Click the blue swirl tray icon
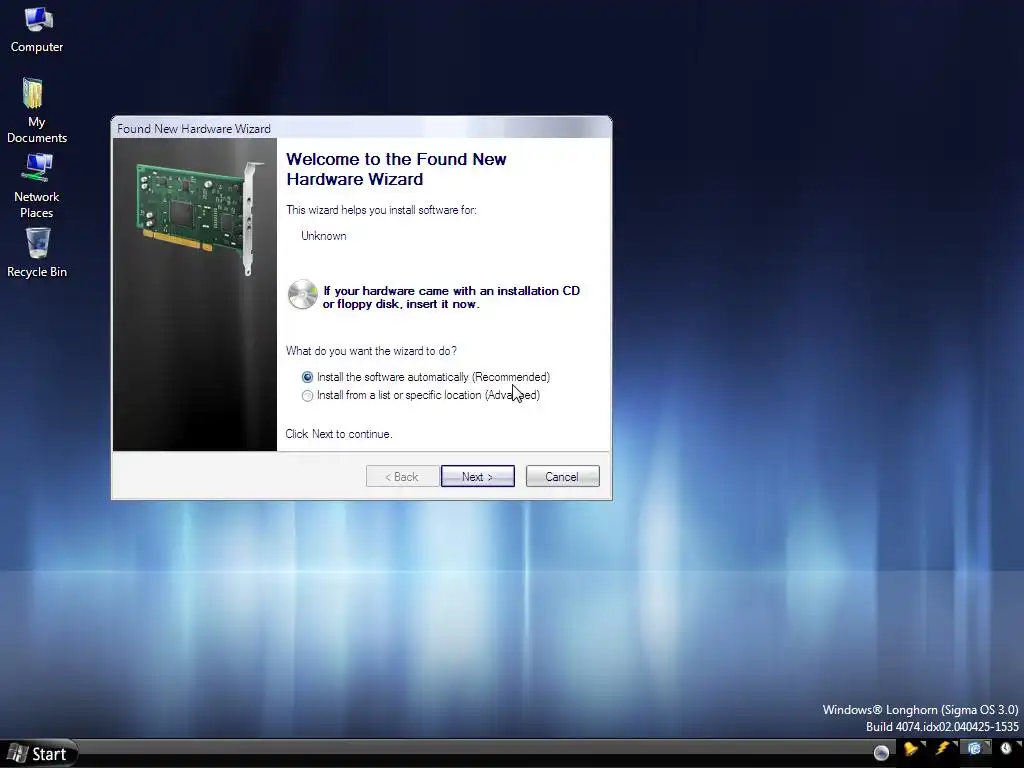 (x=974, y=748)
